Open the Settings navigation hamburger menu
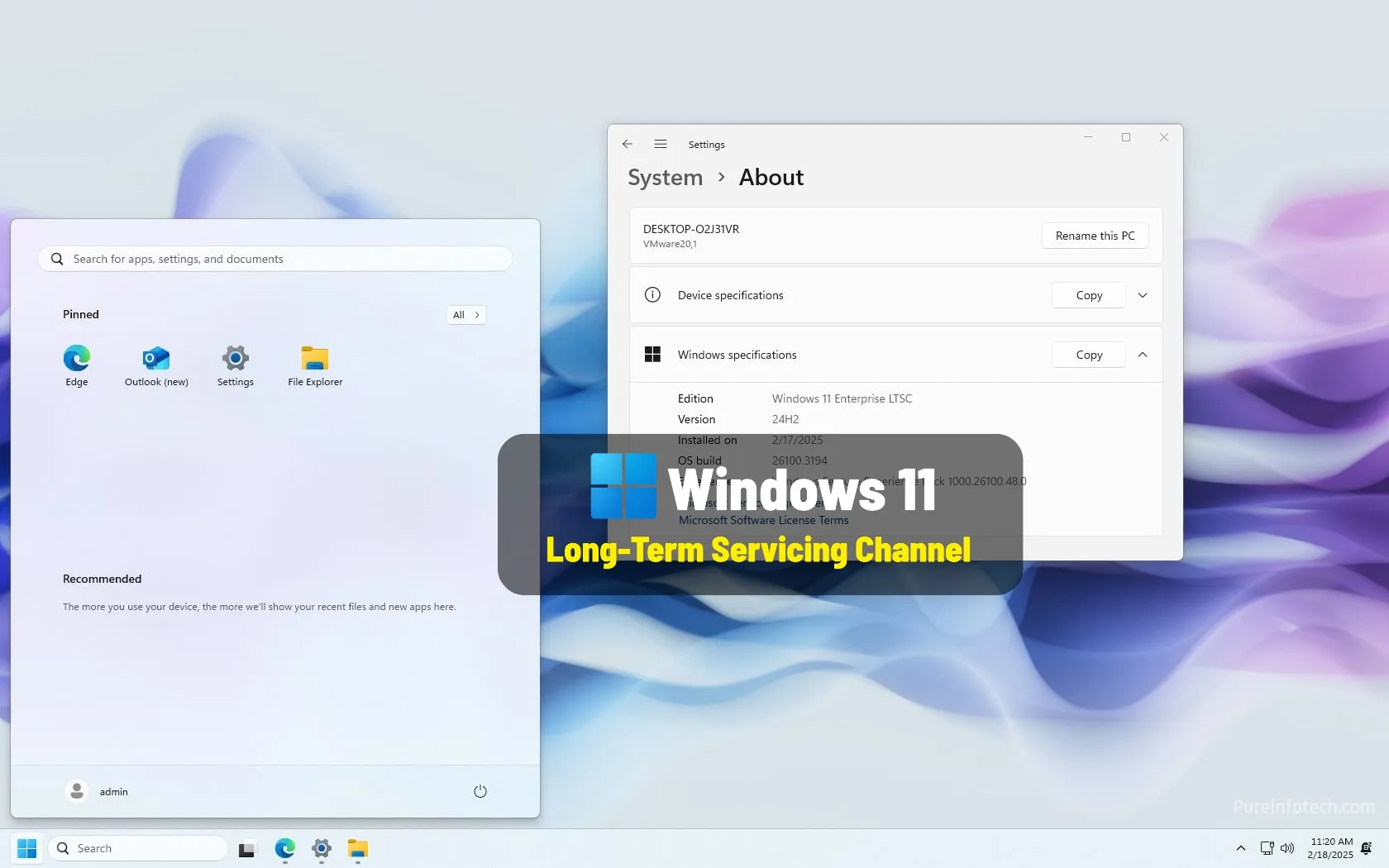 tap(661, 144)
